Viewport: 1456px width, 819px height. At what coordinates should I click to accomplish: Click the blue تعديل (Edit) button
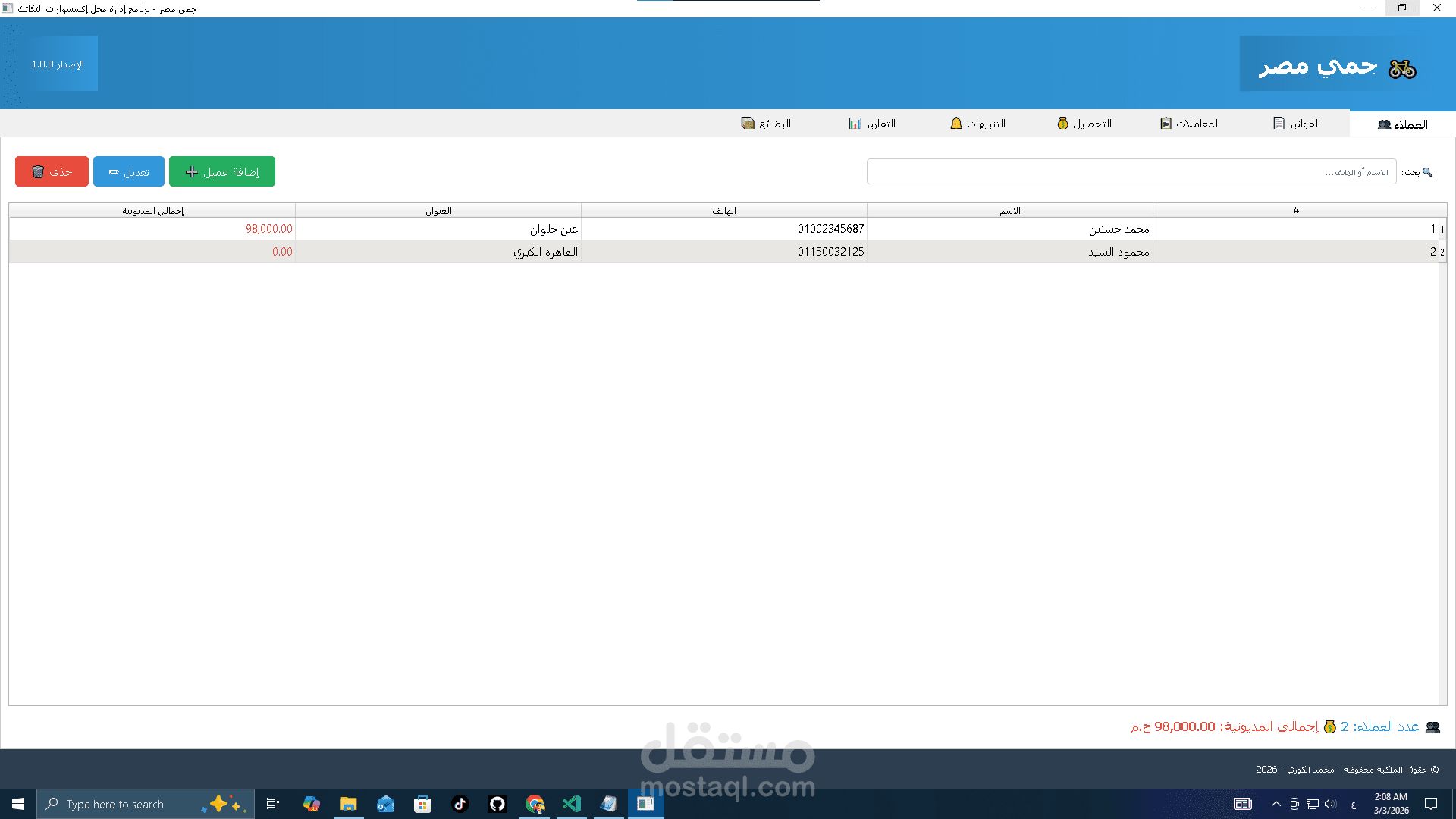129,171
